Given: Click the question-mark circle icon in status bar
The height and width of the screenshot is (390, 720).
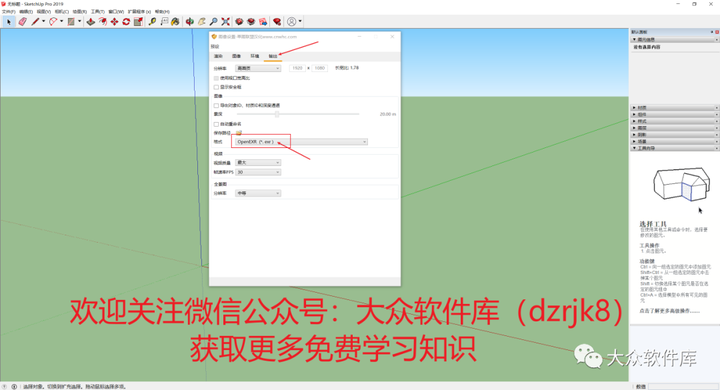Looking at the screenshot, I should click(x=14, y=387).
